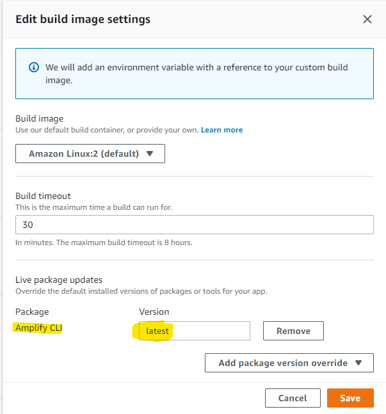Close the Edit build image settings dialog
Image resolution: width=386 pixels, height=414 pixels.
pos(367,19)
